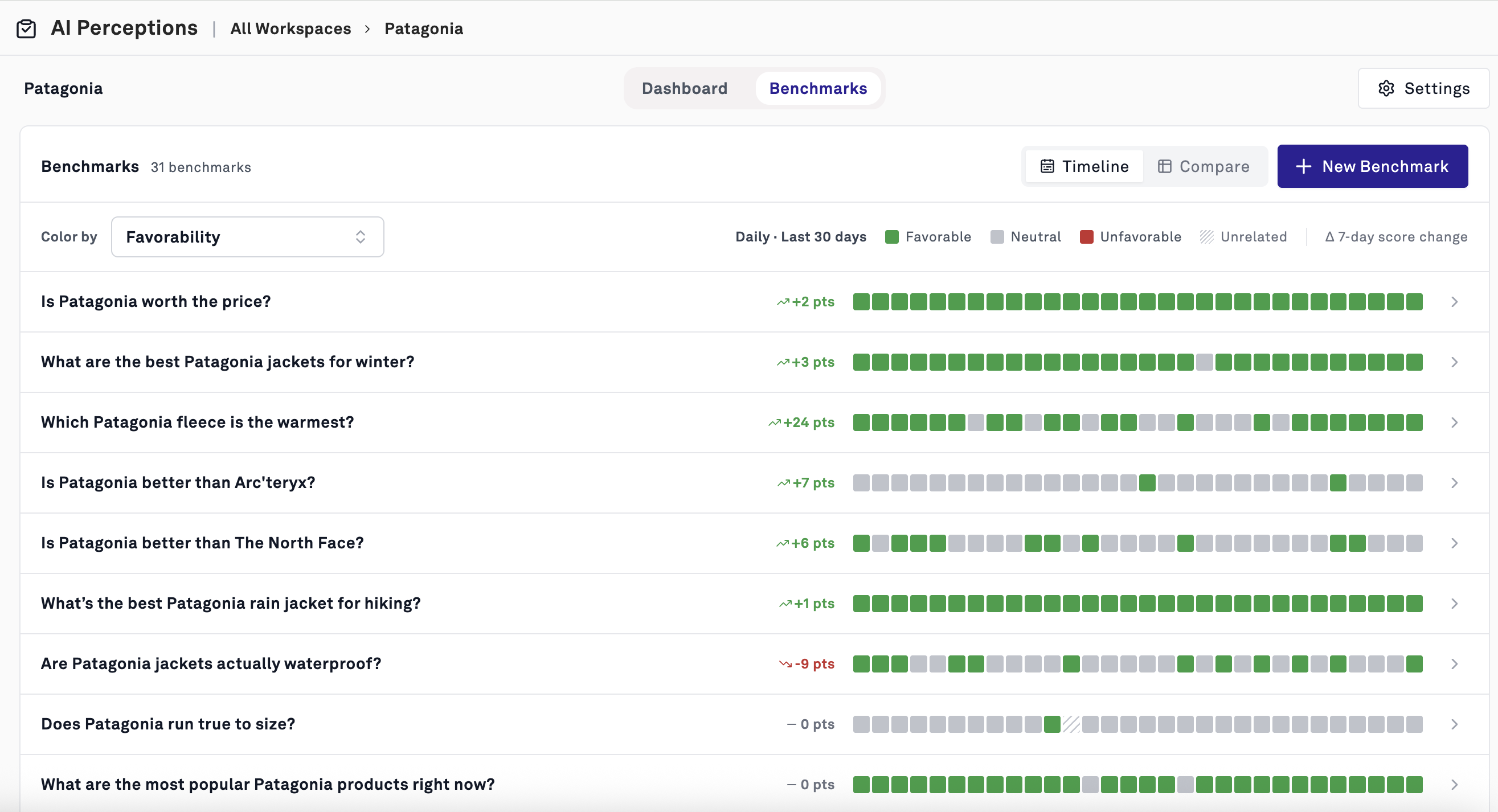Viewport: 1498px width, 812px height.
Task: Expand the best Patagonia jackets for winter row
Action: coord(1454,363)
